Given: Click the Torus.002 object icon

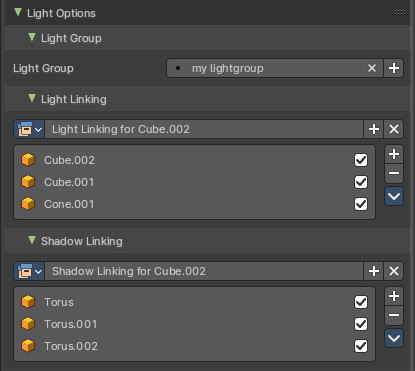Looking at the screenshot, I should 28,346.
